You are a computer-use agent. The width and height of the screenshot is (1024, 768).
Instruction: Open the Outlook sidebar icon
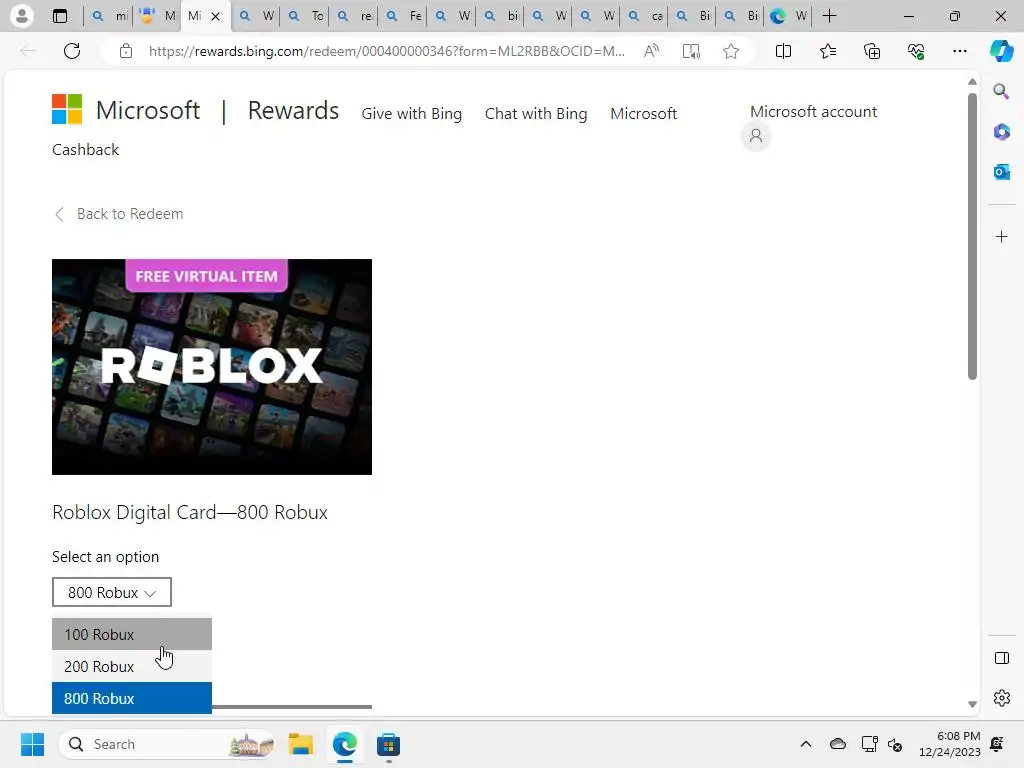click(x=1001, y=172)
